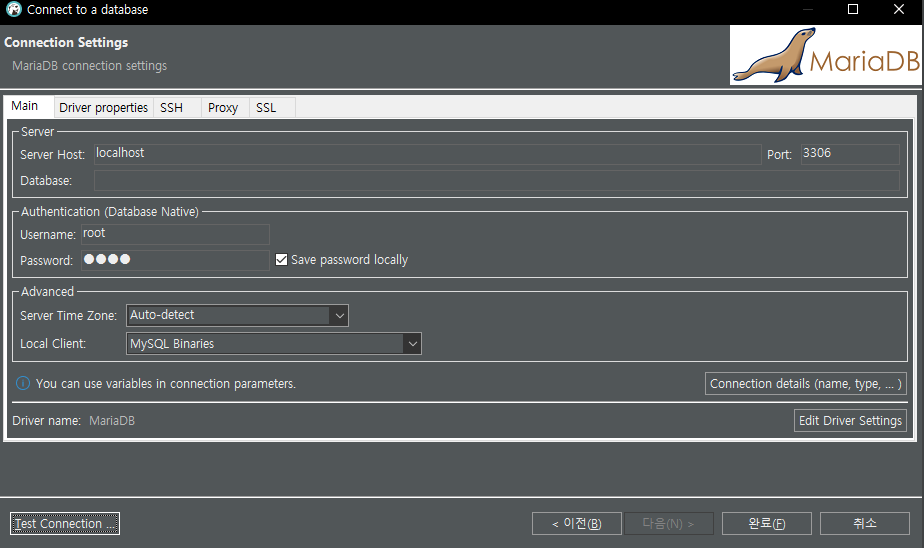Click the Password field
Image resolution: width=924 pixels, height=548 pixels.
(175, 260)
